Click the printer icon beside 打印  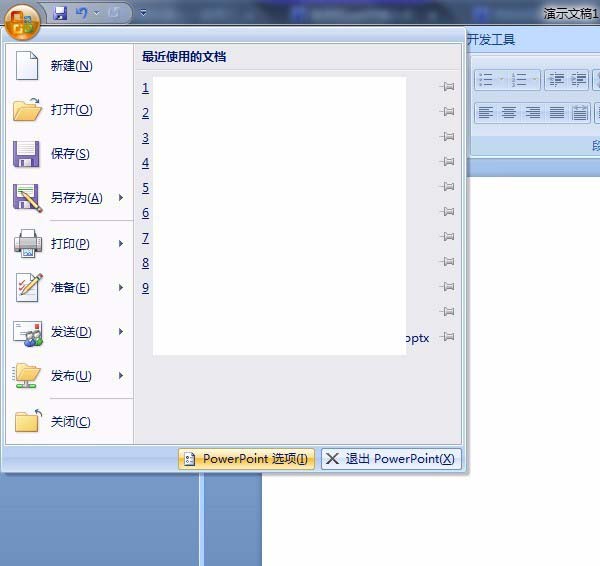(28, 243)
